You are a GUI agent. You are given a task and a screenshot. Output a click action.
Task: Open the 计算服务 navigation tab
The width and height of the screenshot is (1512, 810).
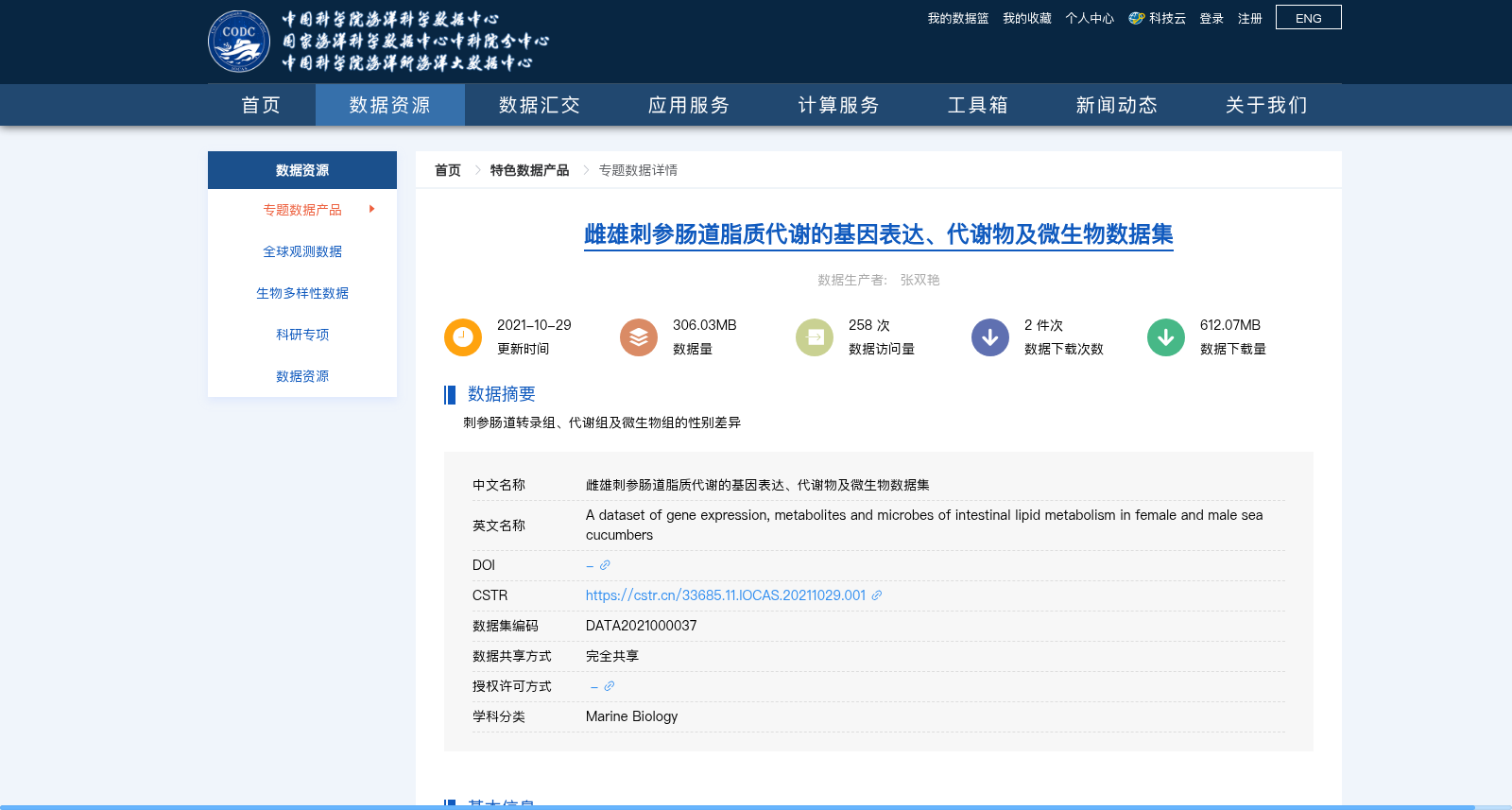(838, 105)
